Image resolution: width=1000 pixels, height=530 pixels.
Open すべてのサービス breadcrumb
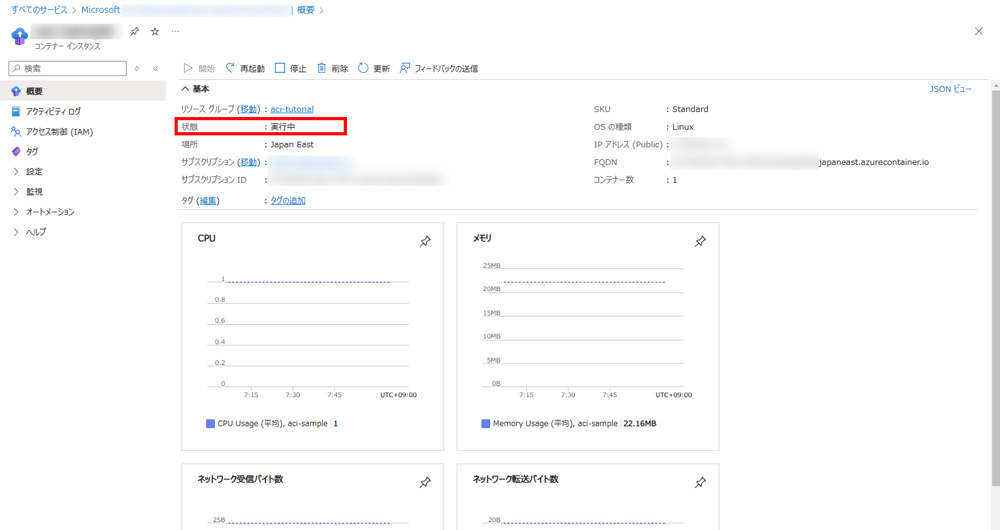[x=39, y=10]
